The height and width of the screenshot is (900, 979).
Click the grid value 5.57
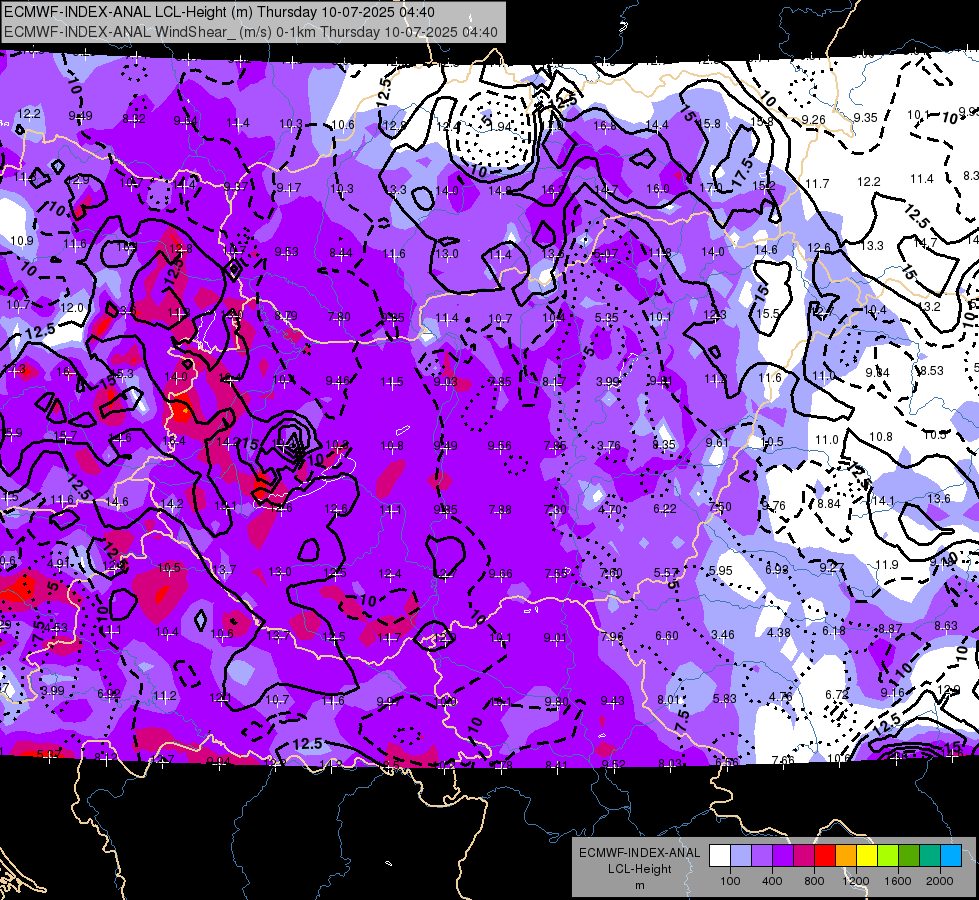point(666,572)
